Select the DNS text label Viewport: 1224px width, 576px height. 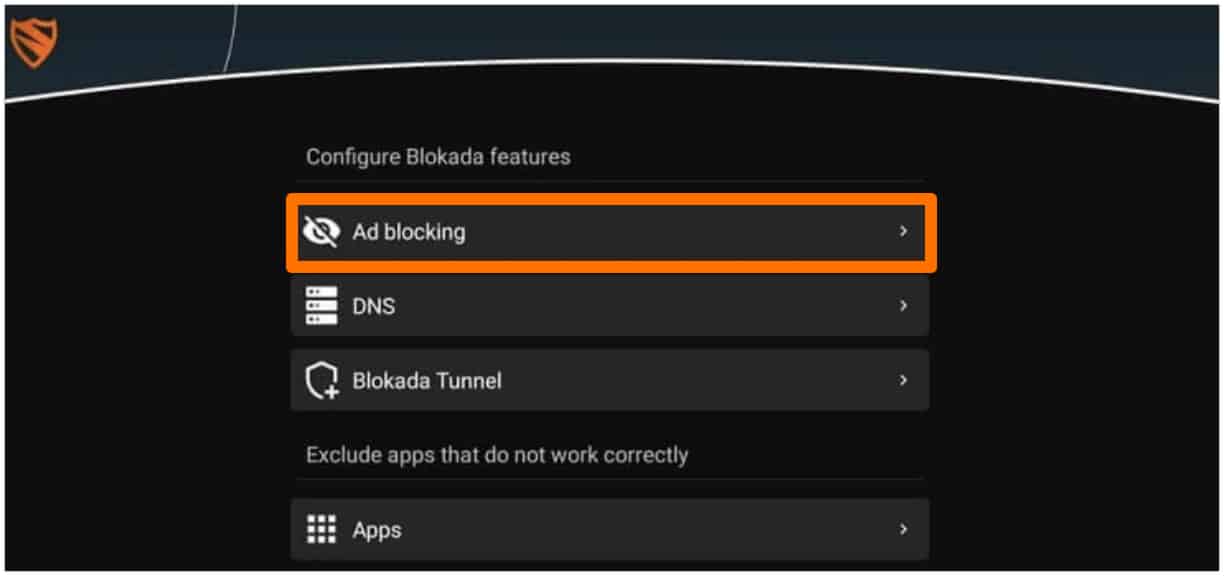(x=374, y=306)
